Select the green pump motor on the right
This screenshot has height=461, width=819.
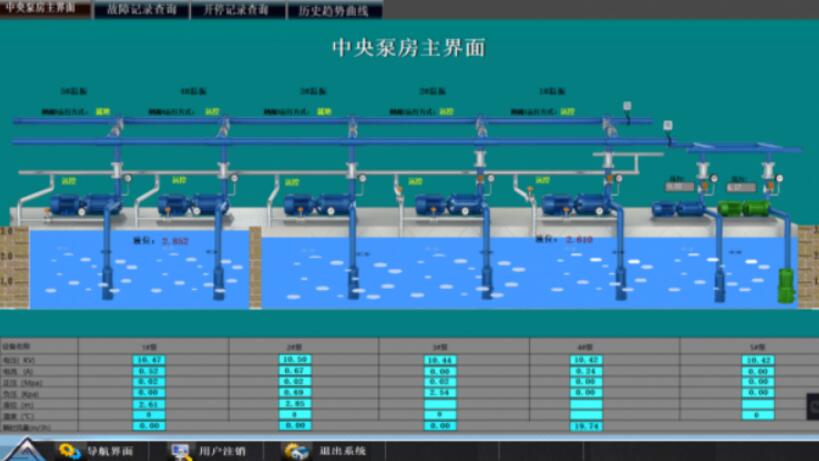coord(743,208)
